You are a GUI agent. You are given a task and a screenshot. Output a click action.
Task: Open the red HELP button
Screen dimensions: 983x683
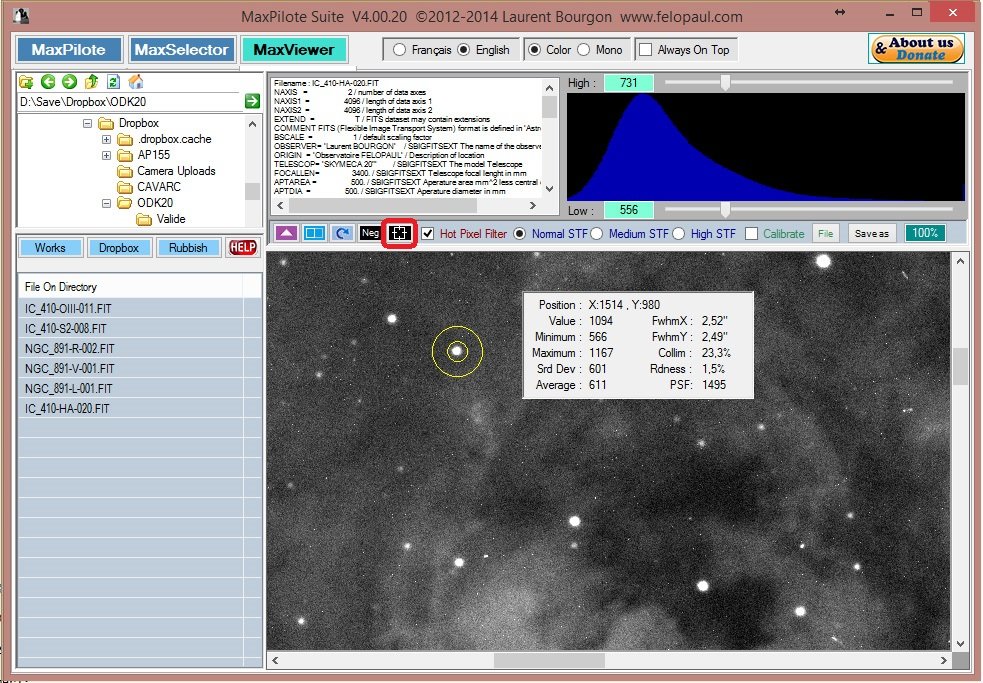tap(243, 247)
